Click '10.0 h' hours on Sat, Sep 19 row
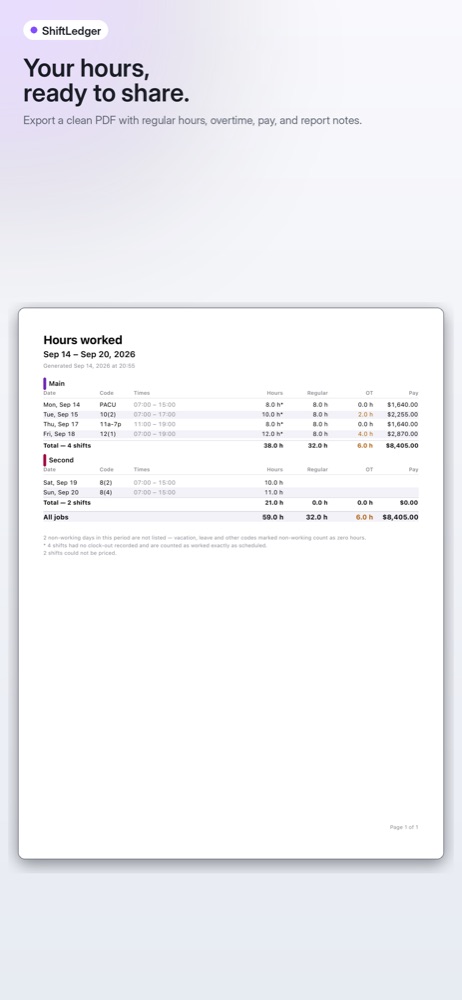Screen dimensions: 462x1000 (x=274, y=483)
